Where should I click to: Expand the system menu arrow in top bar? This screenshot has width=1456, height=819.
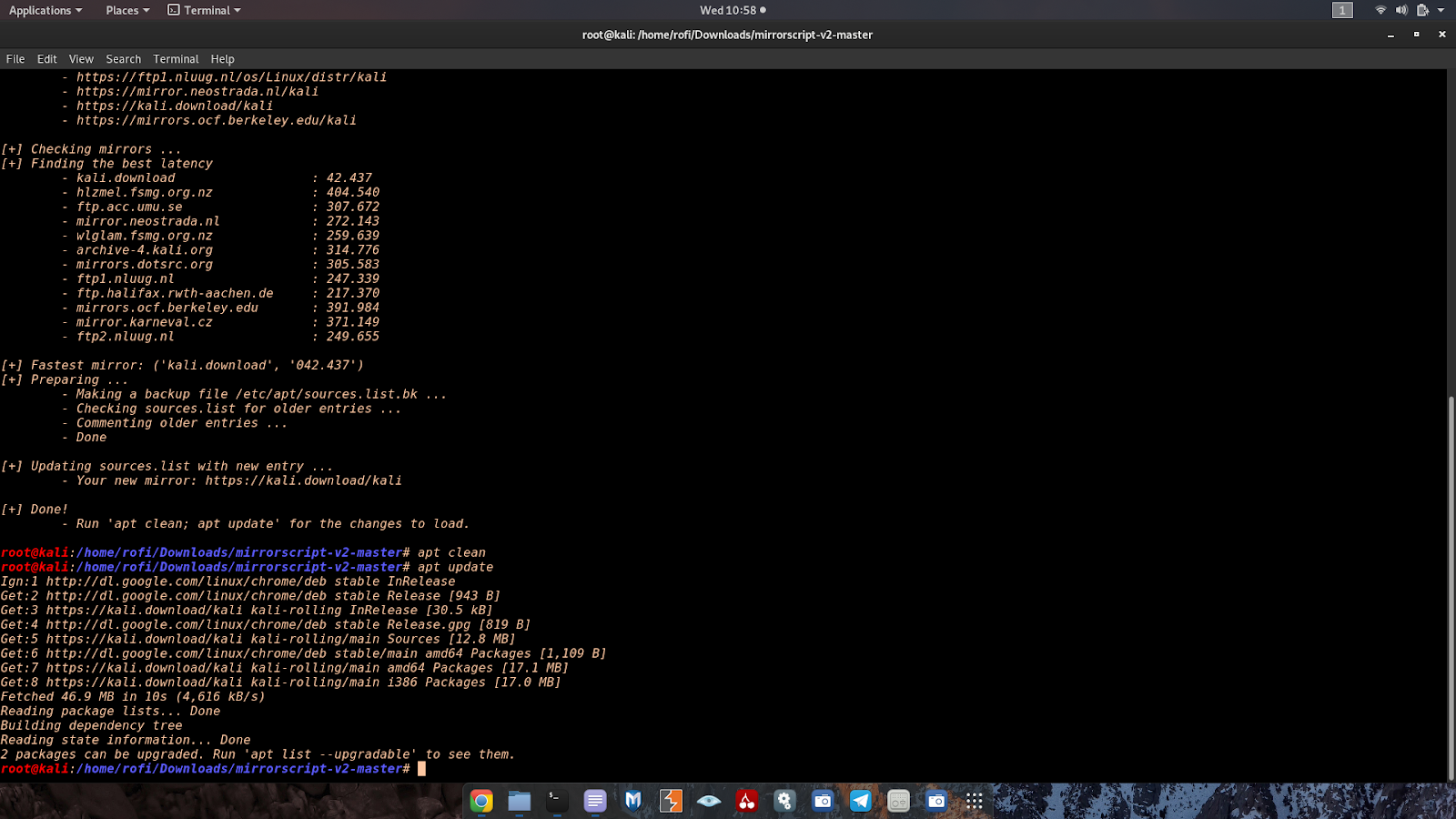[1441, 10]
